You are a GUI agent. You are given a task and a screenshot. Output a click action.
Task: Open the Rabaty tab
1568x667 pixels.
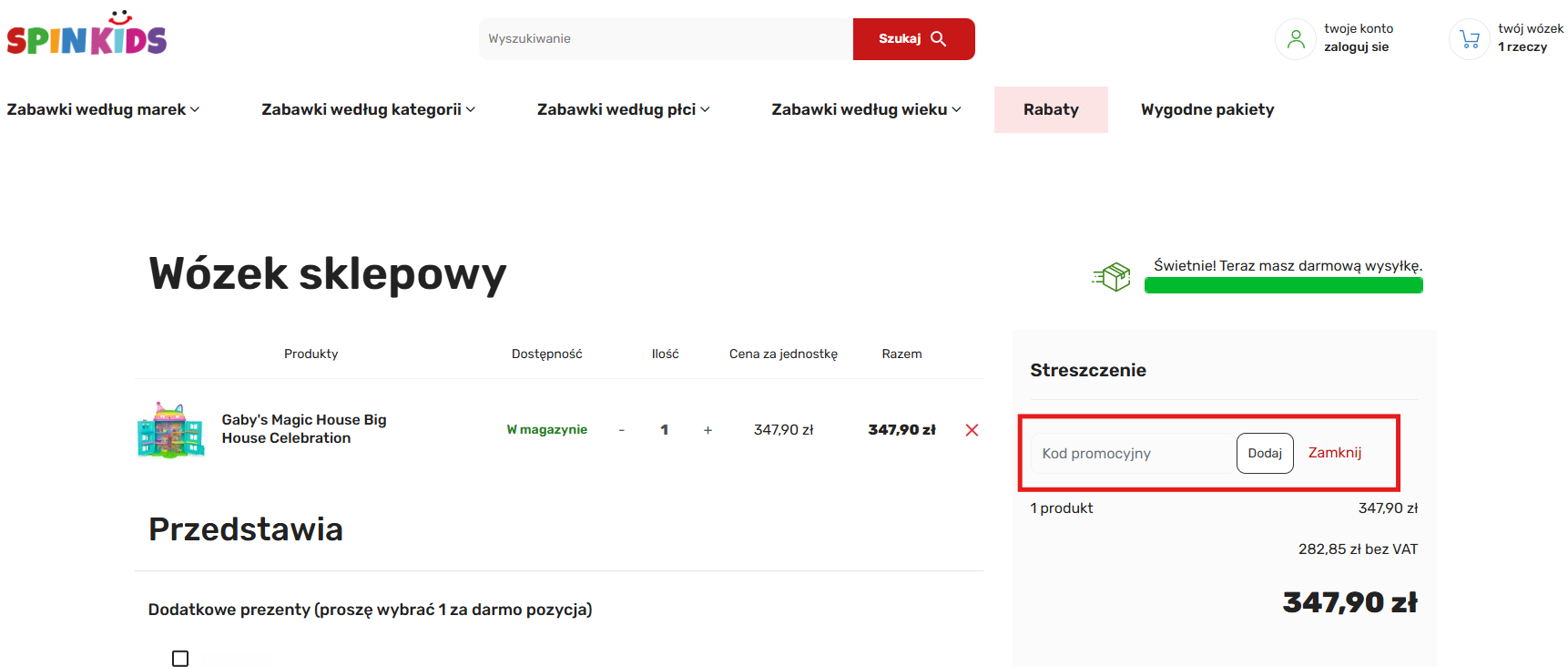(x=1051, y=109)
